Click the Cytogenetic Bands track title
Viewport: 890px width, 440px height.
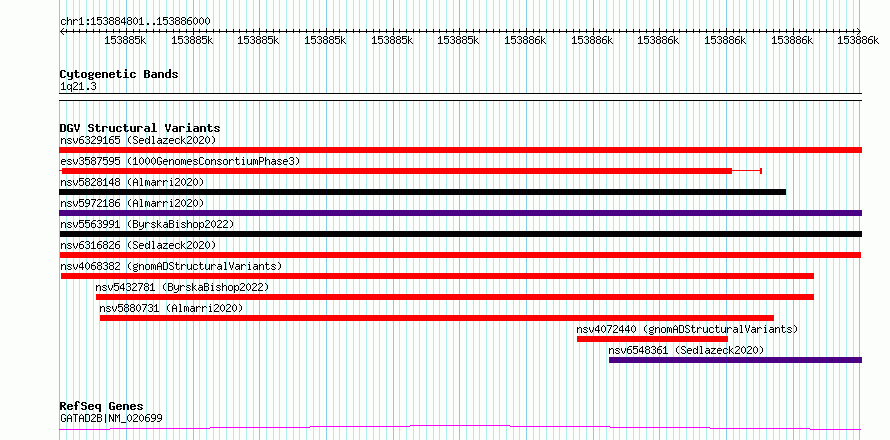[119, 74]
